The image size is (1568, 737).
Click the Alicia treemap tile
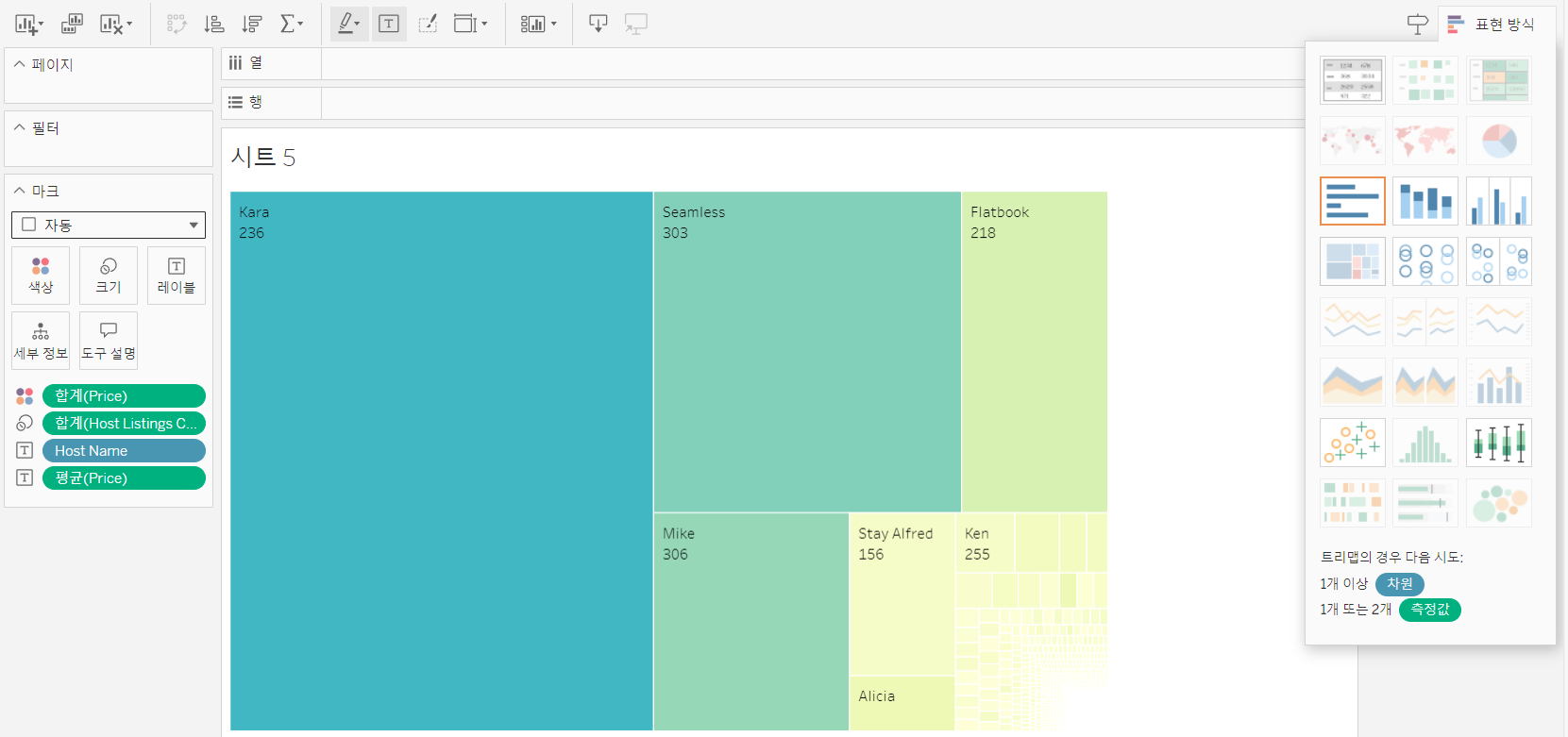[902, 703]
